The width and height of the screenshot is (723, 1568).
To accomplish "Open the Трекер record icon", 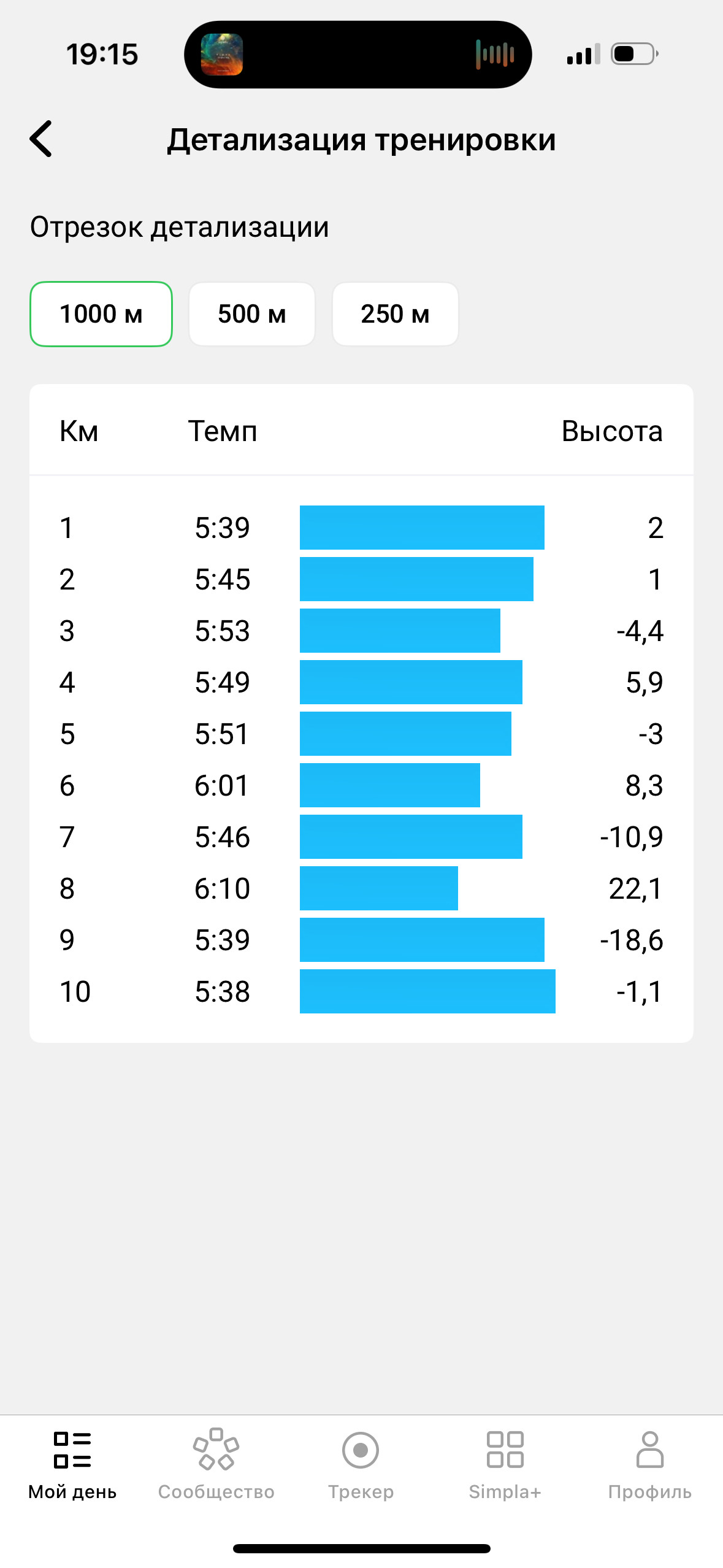I will point(361,1450).
